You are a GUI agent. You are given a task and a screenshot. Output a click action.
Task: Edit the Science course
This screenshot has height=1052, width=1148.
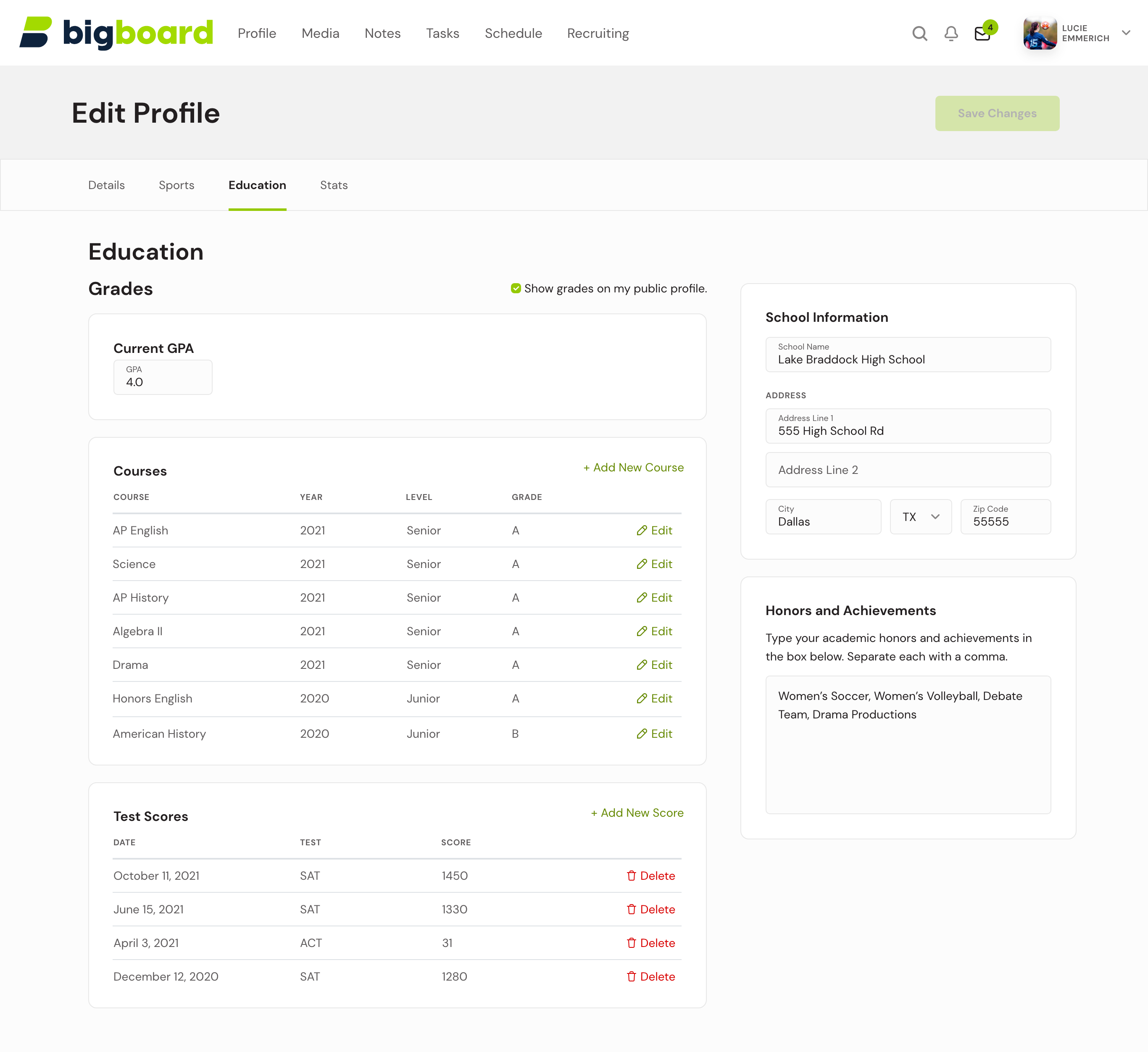(654, 564)
